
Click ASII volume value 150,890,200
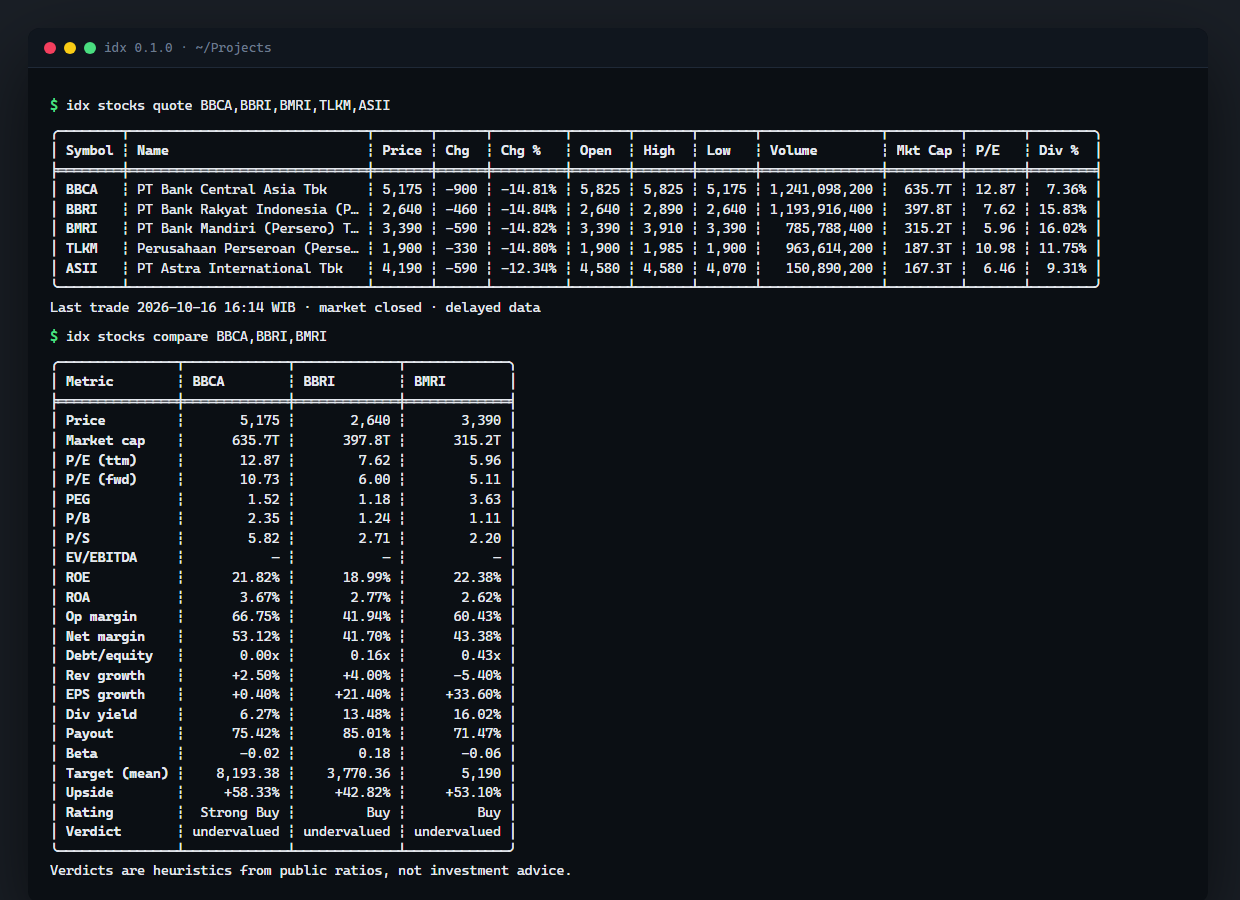tap(830, 268)
